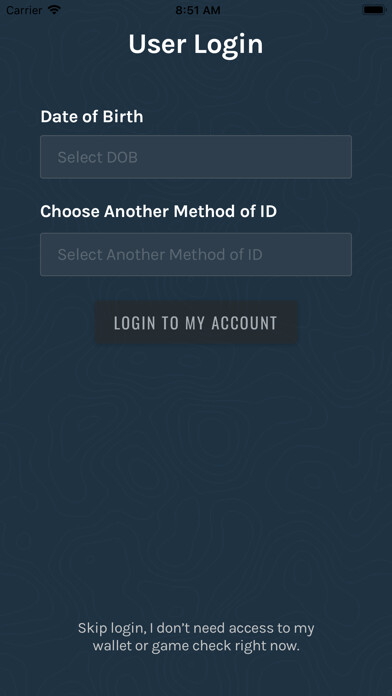Tap the Carrier text in status bar

pyautogui.click(x=24, y=10)
